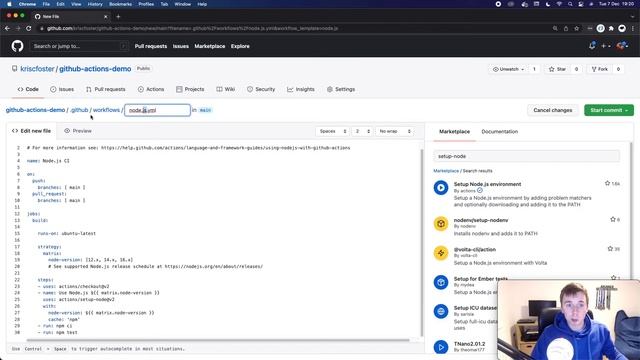
Task: Open the Wiki tab
Action: [226, 89]
